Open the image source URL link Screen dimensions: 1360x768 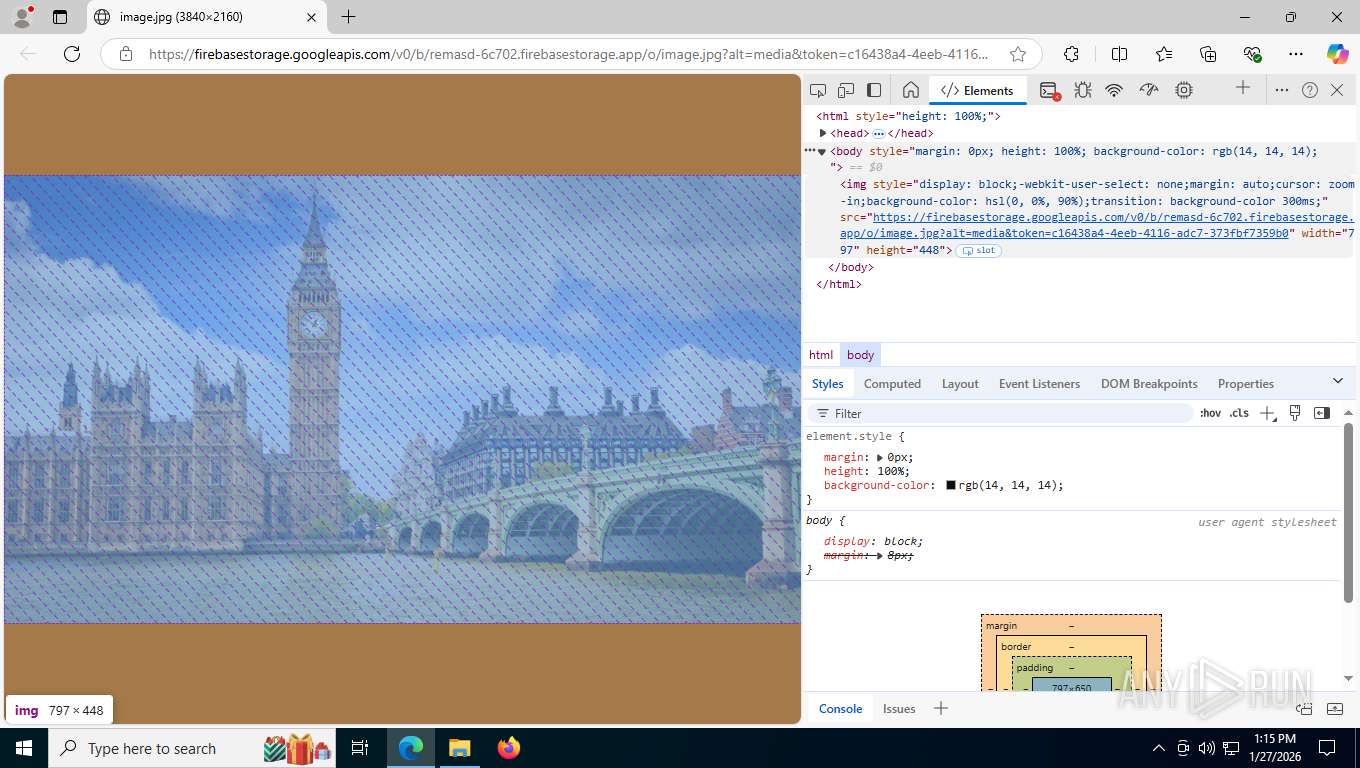1097,225
